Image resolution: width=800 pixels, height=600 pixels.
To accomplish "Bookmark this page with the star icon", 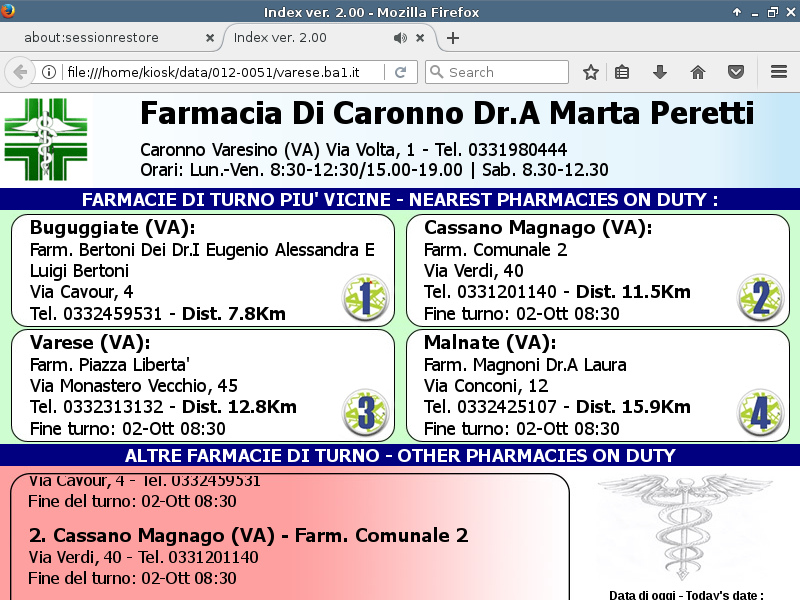I will [x=591, y=72].
